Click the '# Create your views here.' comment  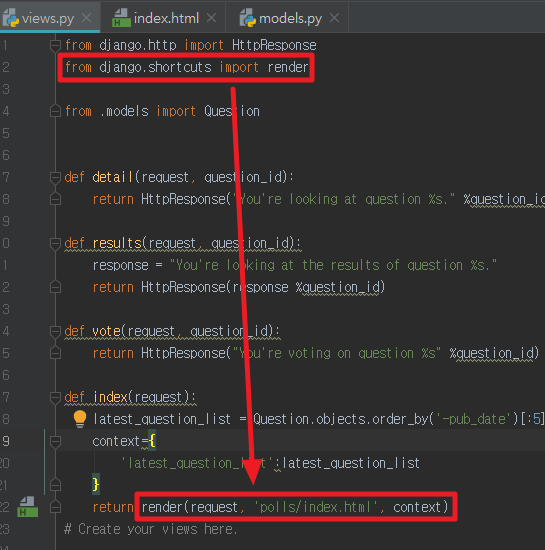tap(151, 529)
